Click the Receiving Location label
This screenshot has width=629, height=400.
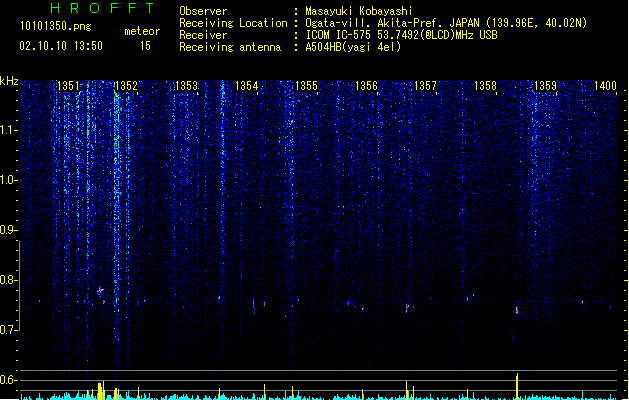click(x=233, y=23)
